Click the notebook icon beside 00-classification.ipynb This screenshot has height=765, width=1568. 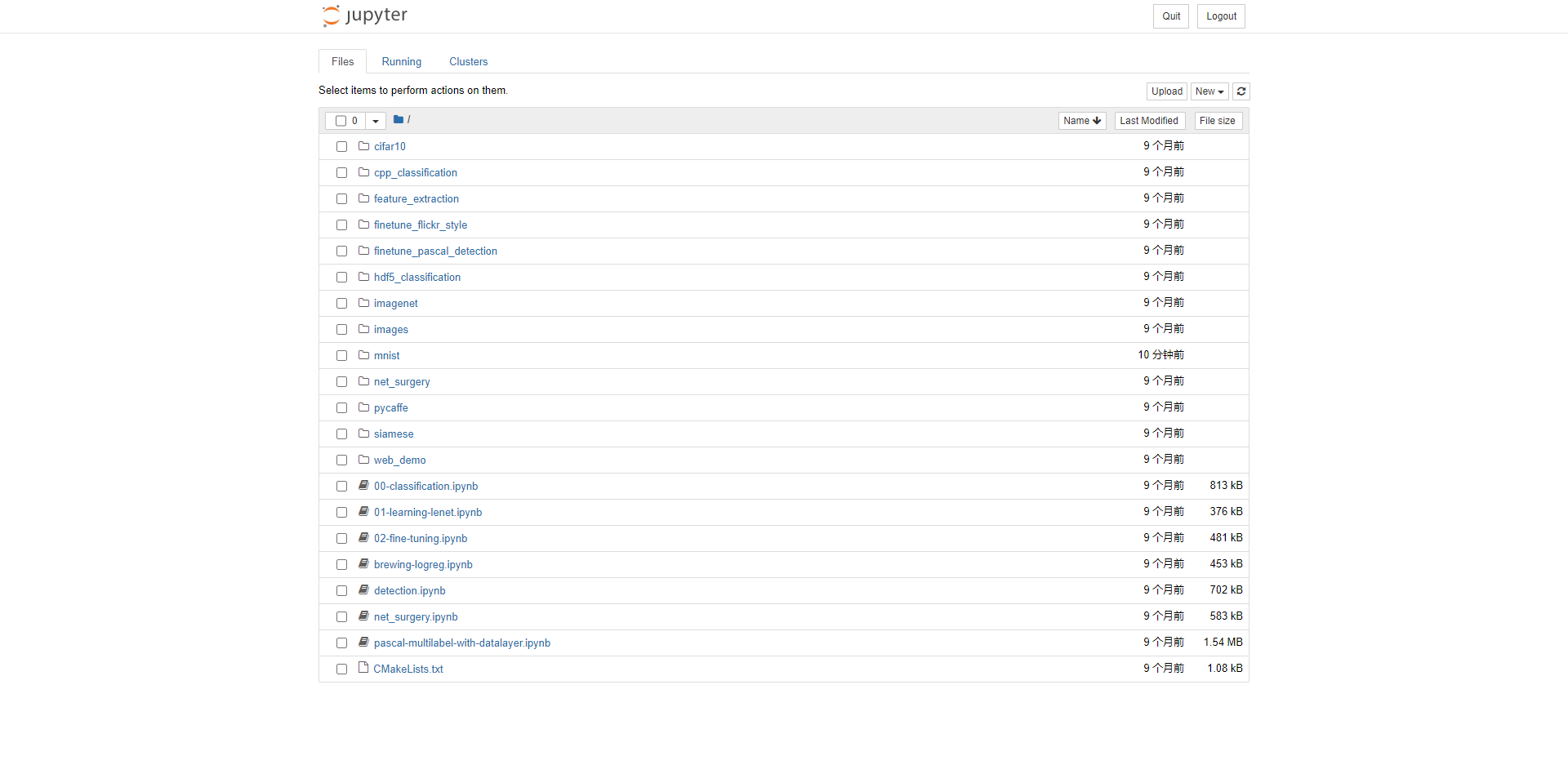coord(364,485)
